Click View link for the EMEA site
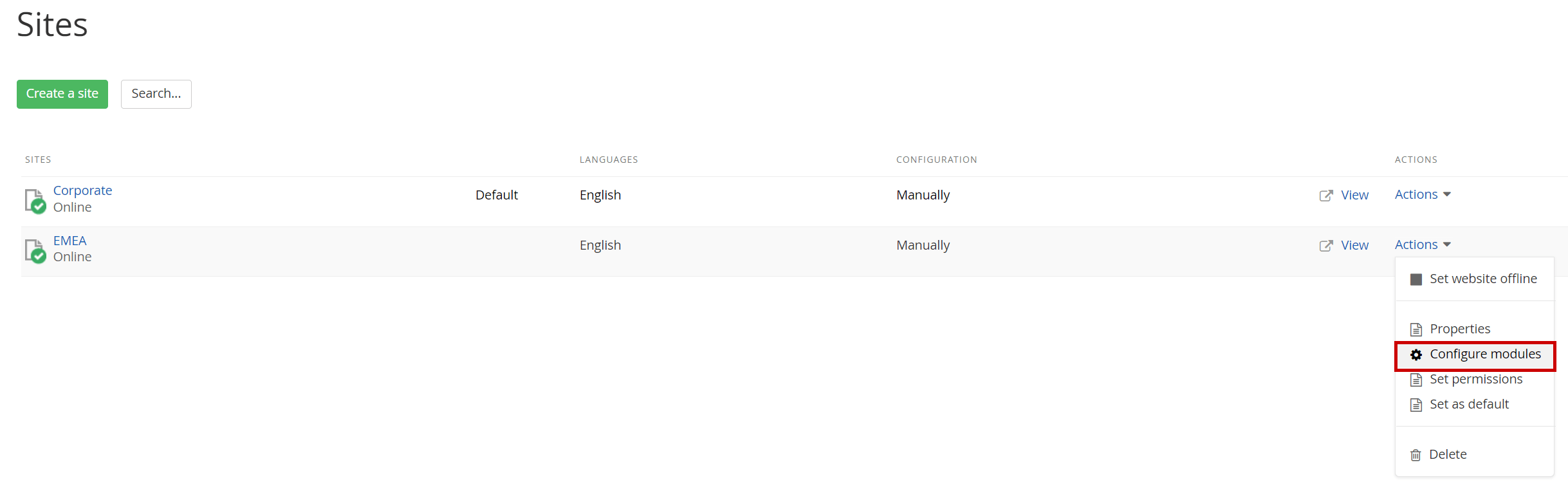The width and height of the screenshot is (1568, 489). click(1354, 245)
